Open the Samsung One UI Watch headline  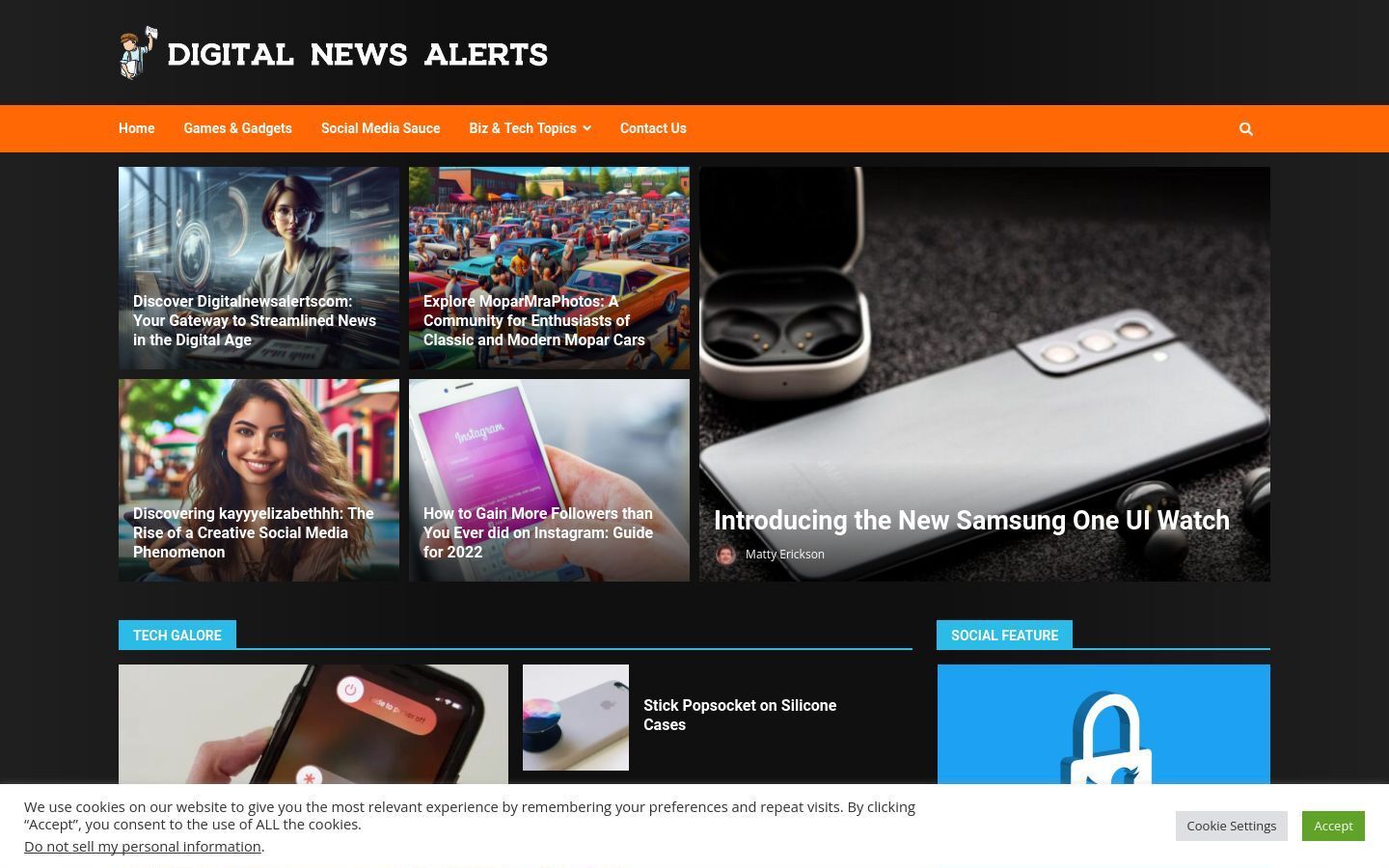(x=971, y=520)
